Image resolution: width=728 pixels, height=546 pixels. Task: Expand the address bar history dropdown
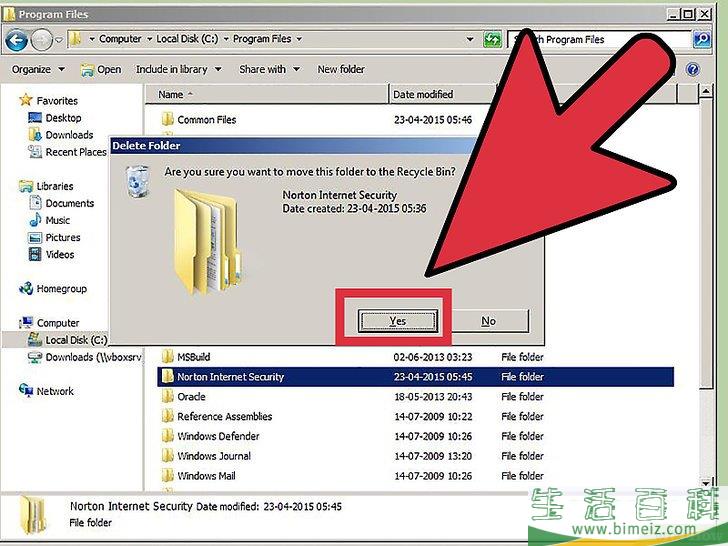coord(470,39)
